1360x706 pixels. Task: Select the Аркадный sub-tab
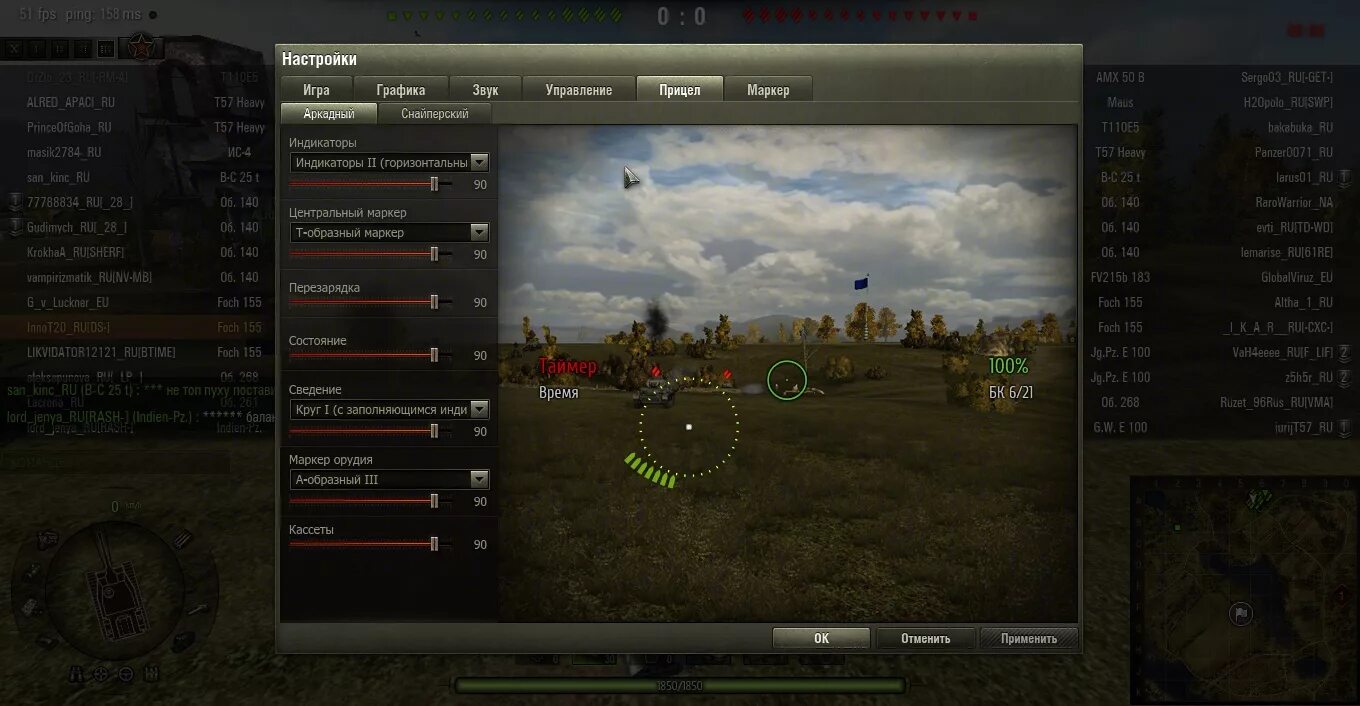329,114
